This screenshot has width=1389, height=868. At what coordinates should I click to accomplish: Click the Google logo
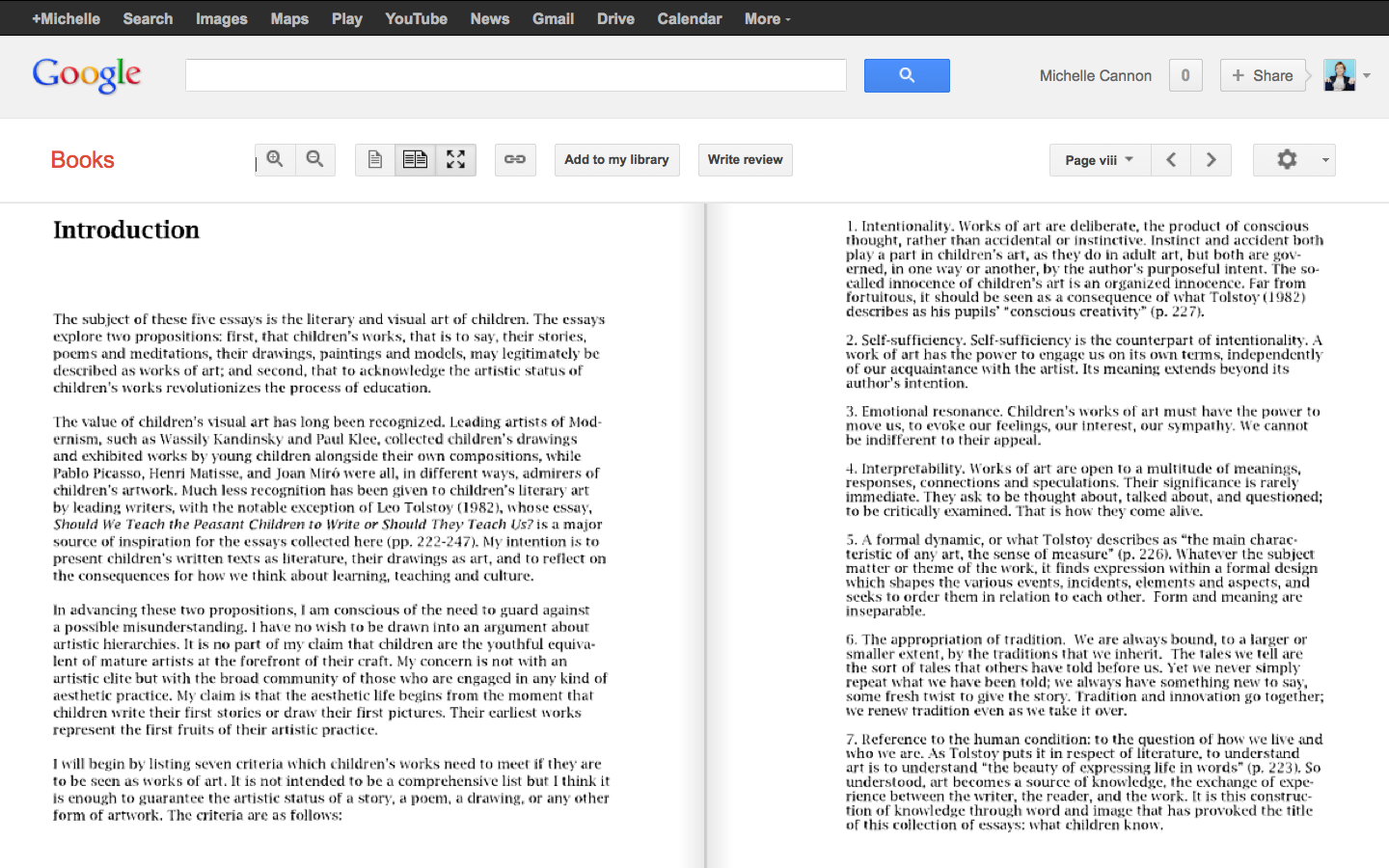[87, 74]
